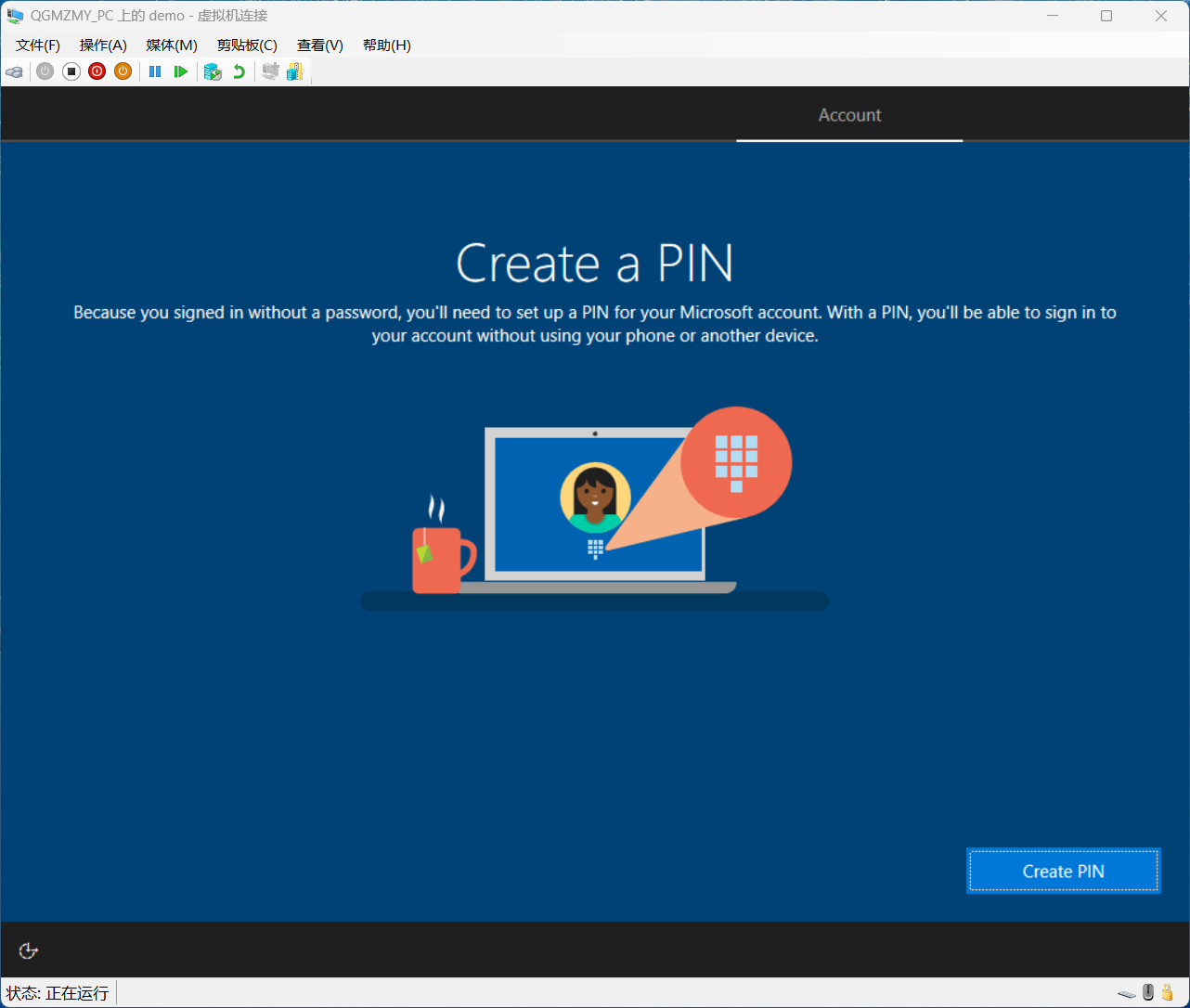This screenshot has height=1008, width=1190.
Task: Click the mouse status icon in status bar
Action: [x=1148, y=993]
